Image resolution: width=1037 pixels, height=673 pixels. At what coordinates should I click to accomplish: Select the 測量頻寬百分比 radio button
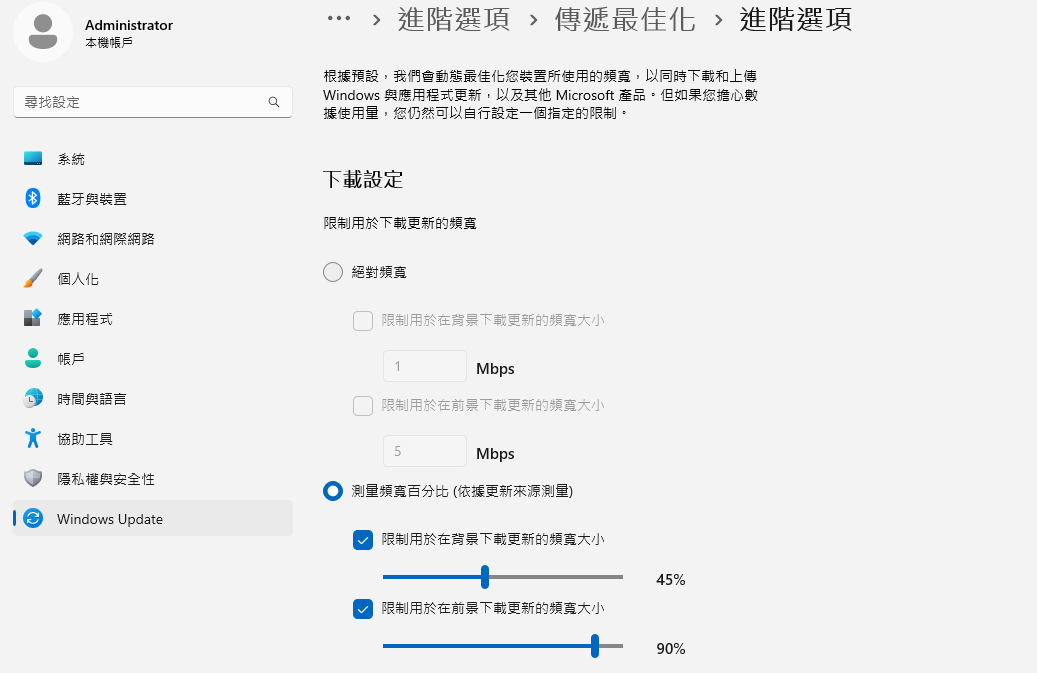333,491
